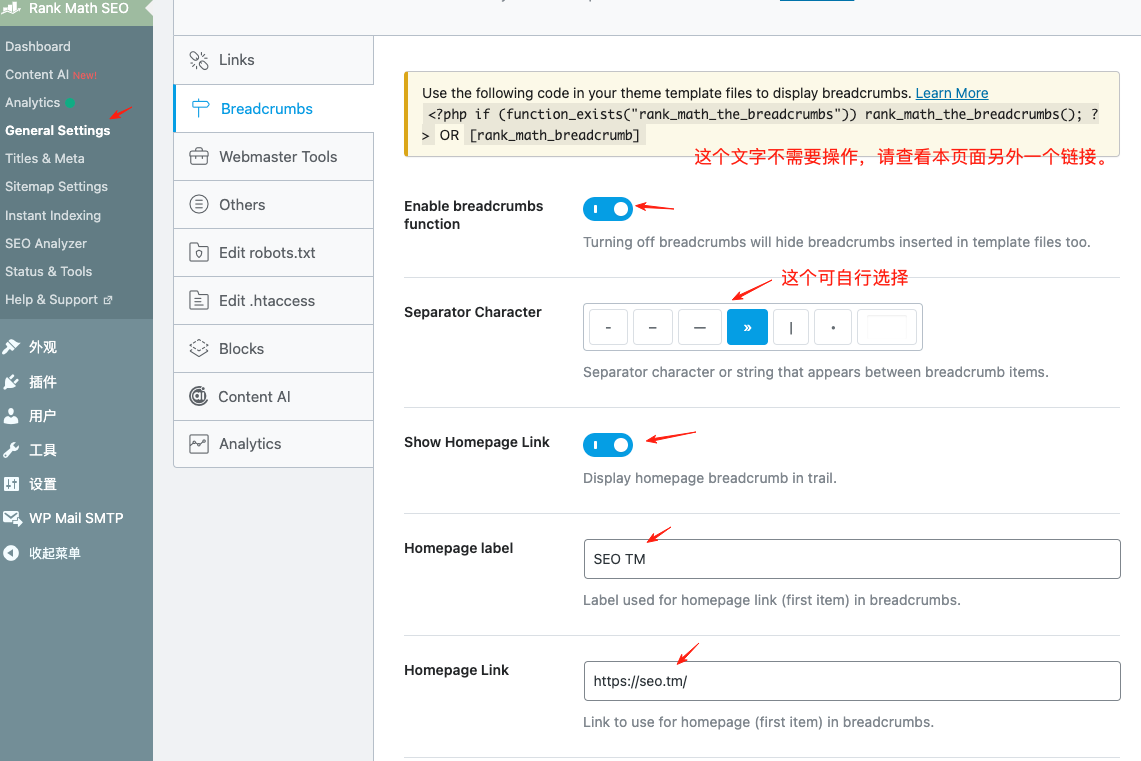
Task: Click the Edit robots.txt file icon
Action: 199,253
